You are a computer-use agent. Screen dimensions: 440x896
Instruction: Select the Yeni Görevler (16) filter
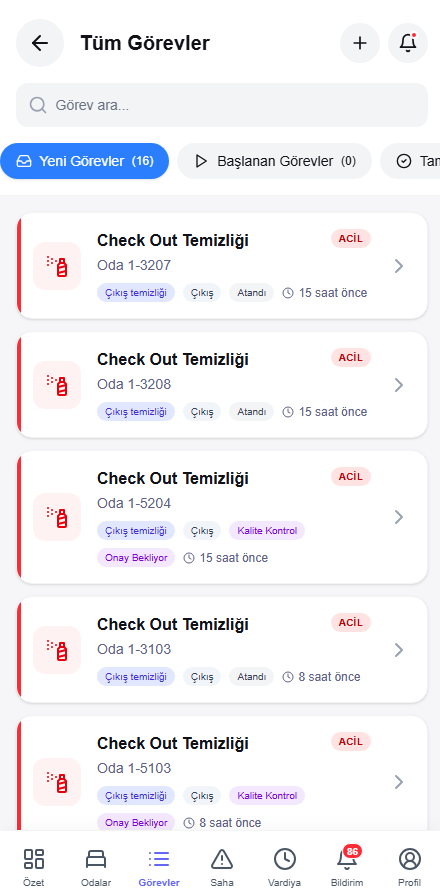[x=85, y=161]
